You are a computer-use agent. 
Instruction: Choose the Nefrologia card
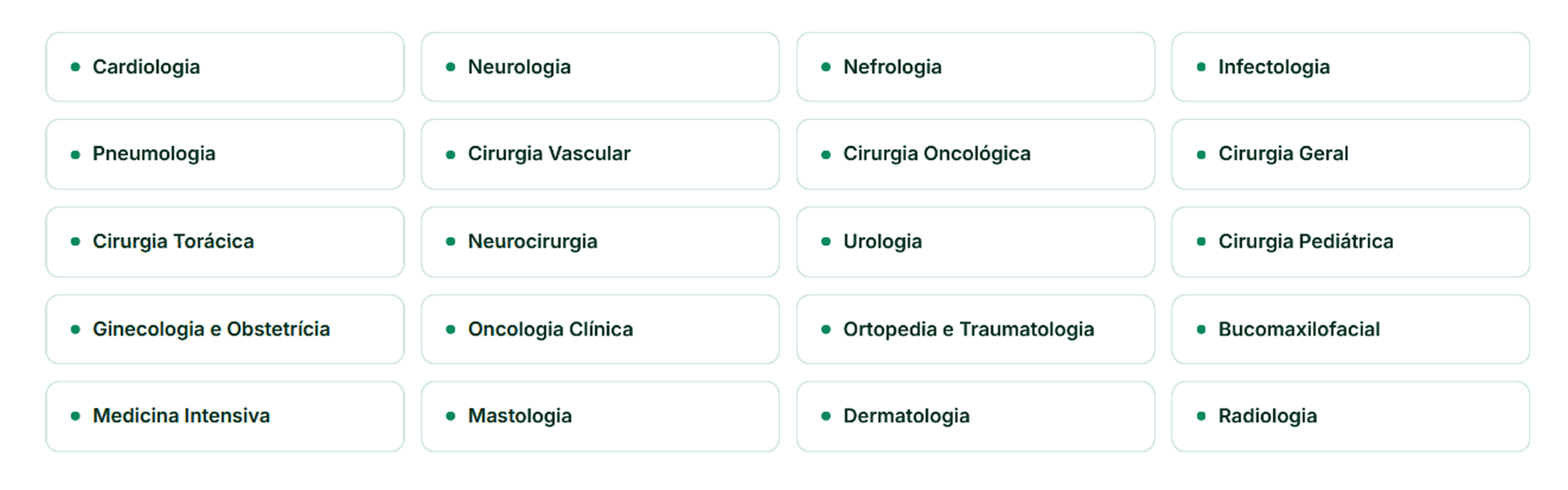coord(976,67)
